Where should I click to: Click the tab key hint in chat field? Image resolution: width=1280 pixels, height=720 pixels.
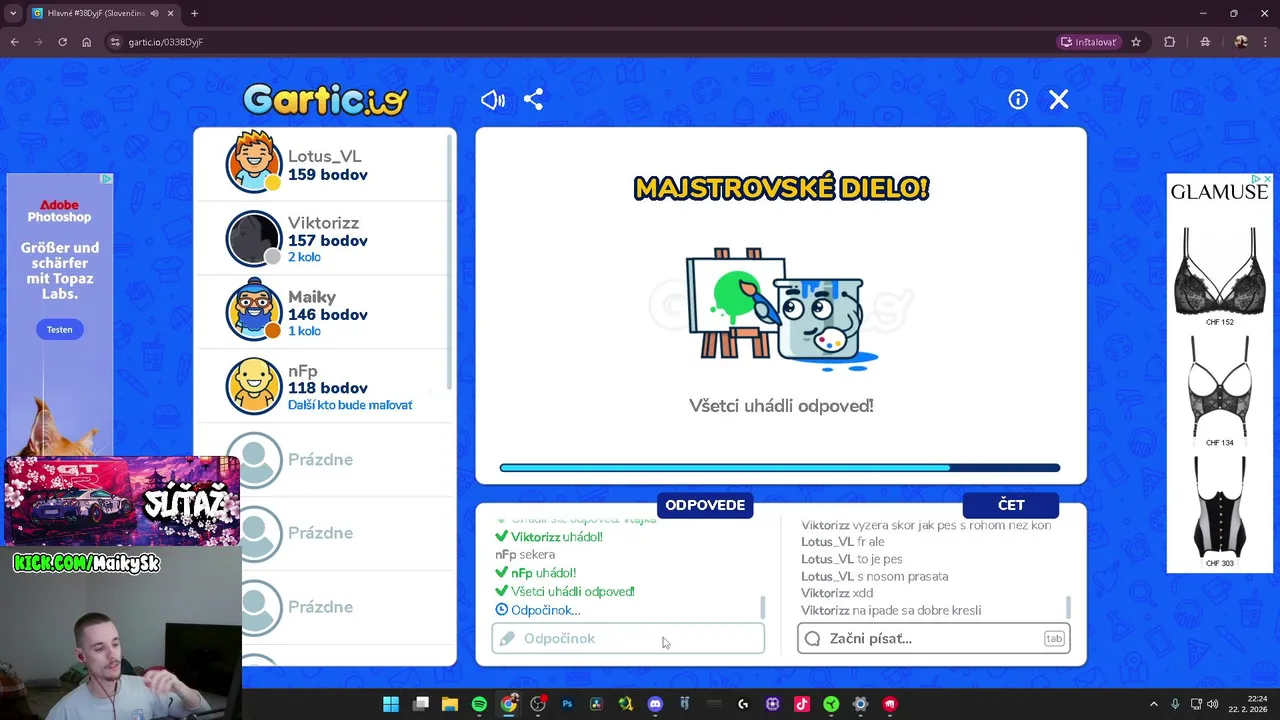(x=1054, y=638)
